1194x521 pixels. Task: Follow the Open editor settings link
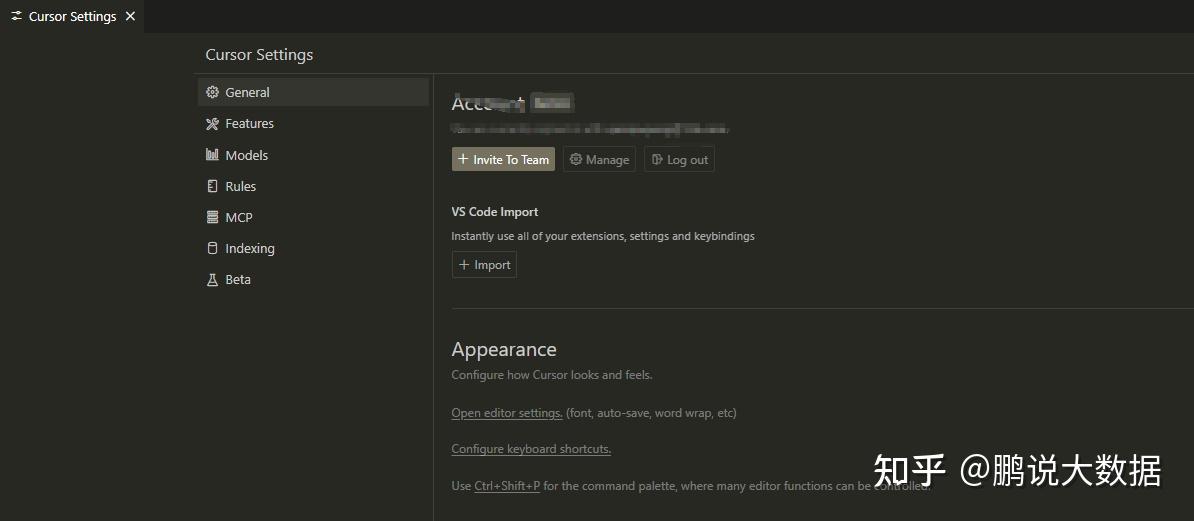click(507, 413)
